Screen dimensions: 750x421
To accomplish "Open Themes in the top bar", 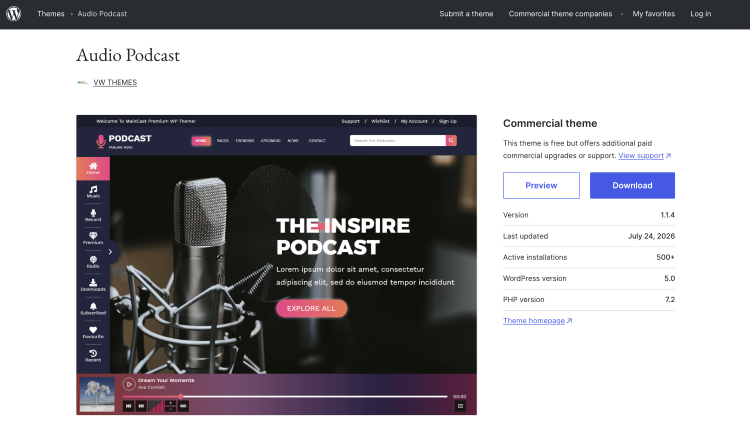I will [x=51, y=14].
